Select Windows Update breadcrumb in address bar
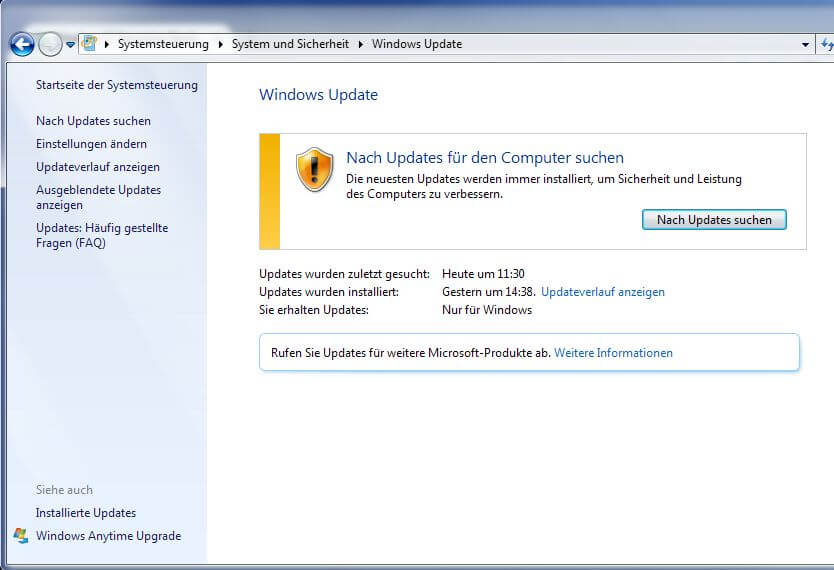The image size is (834, 570). pos(417,44)
